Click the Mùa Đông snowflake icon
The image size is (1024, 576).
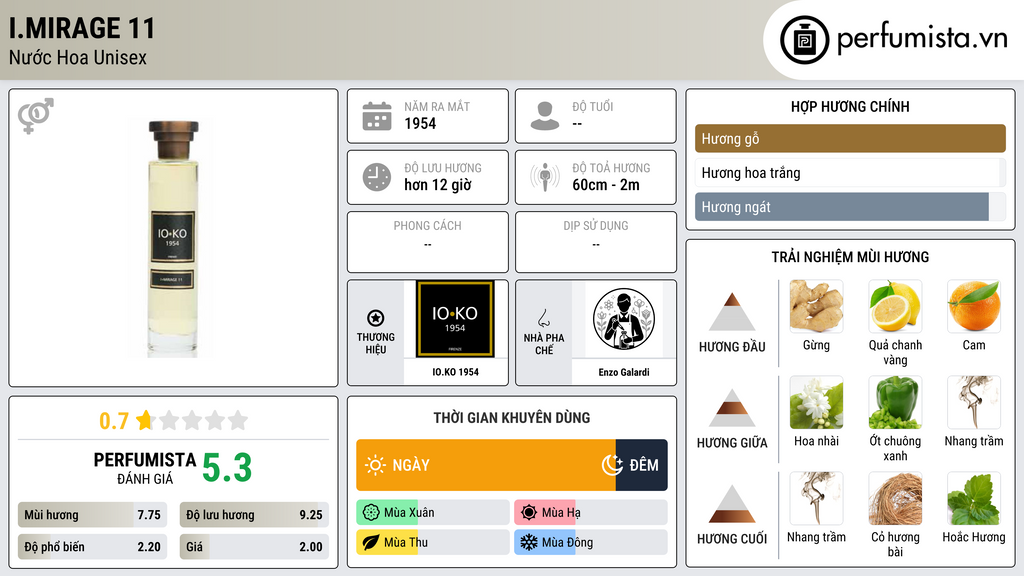[x=529, y=542]
